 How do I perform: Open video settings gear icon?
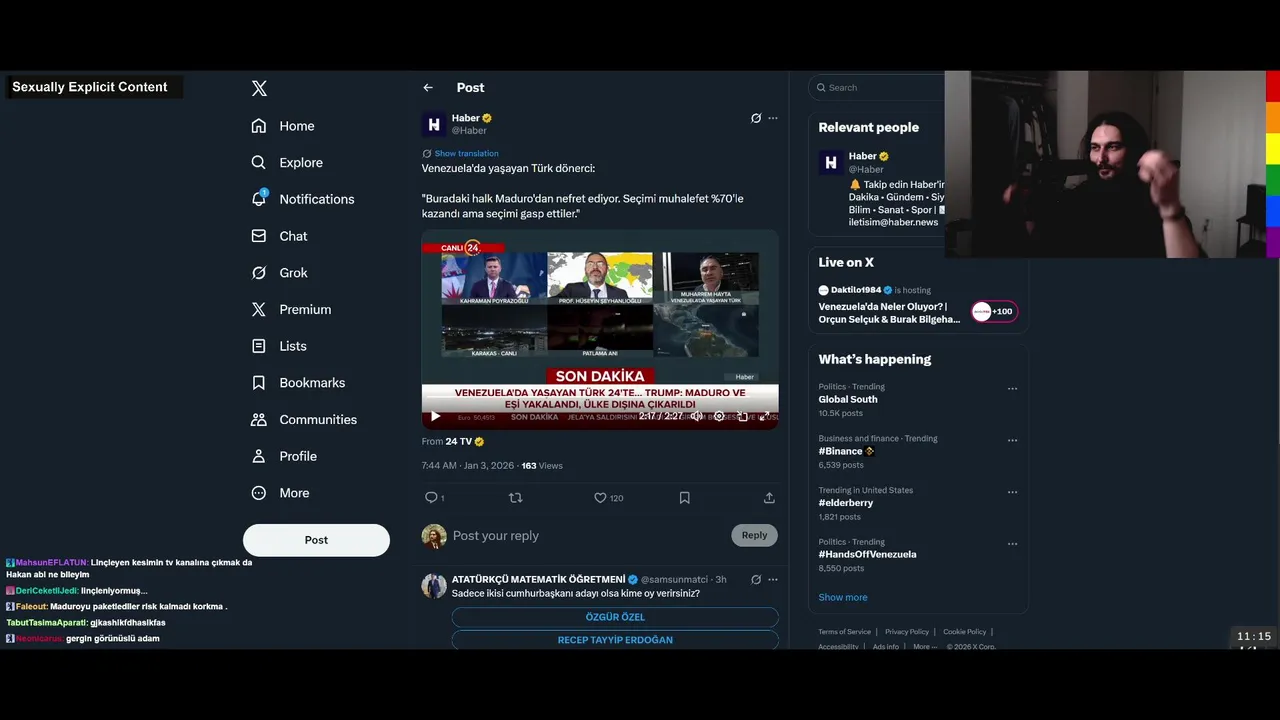click(719, 416)
